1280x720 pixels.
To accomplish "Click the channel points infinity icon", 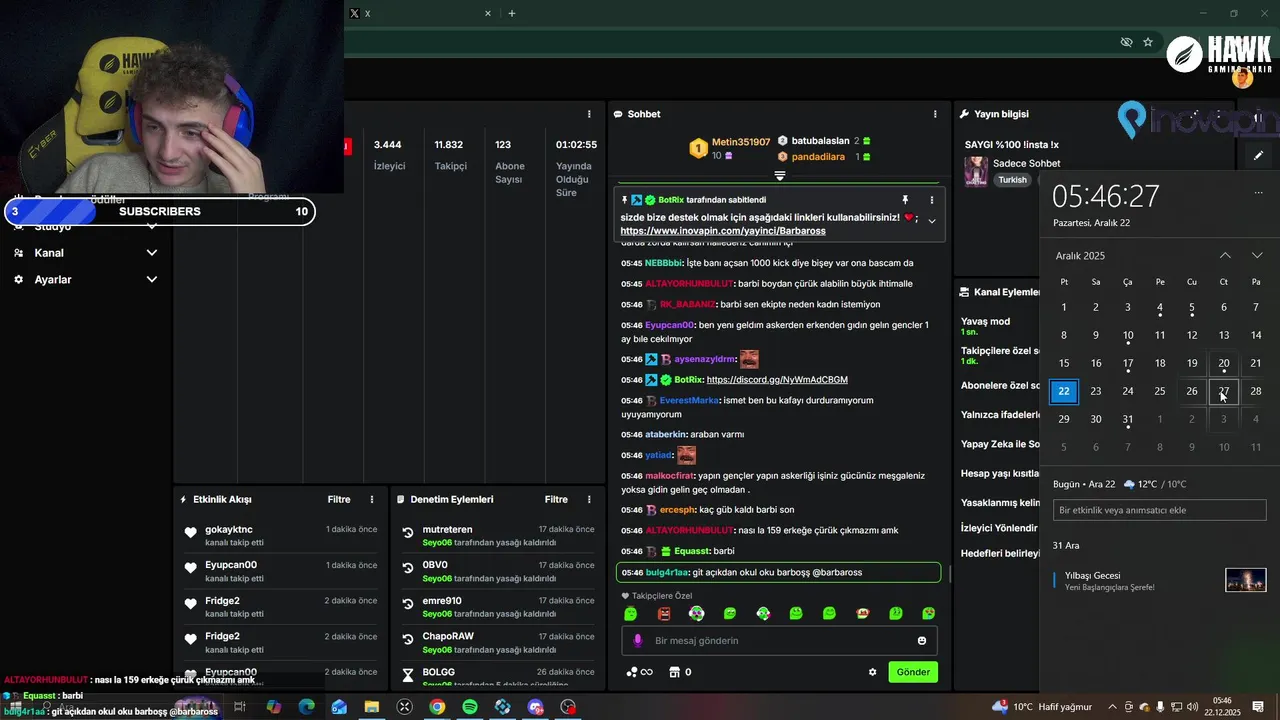I will (x=638, y=672).
